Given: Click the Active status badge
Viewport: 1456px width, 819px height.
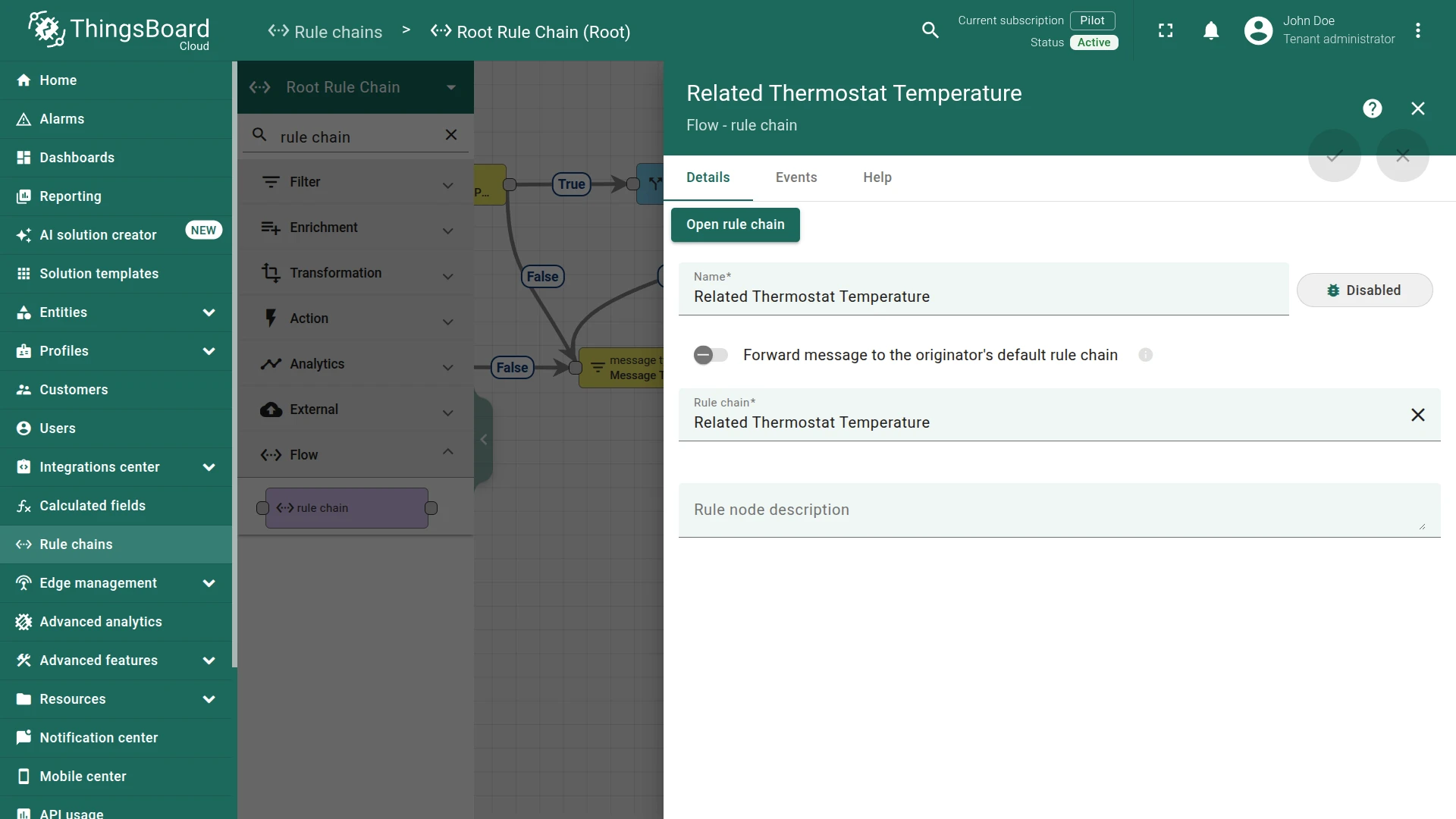Looking at the screenshot, I should [x=1094, y=42].
